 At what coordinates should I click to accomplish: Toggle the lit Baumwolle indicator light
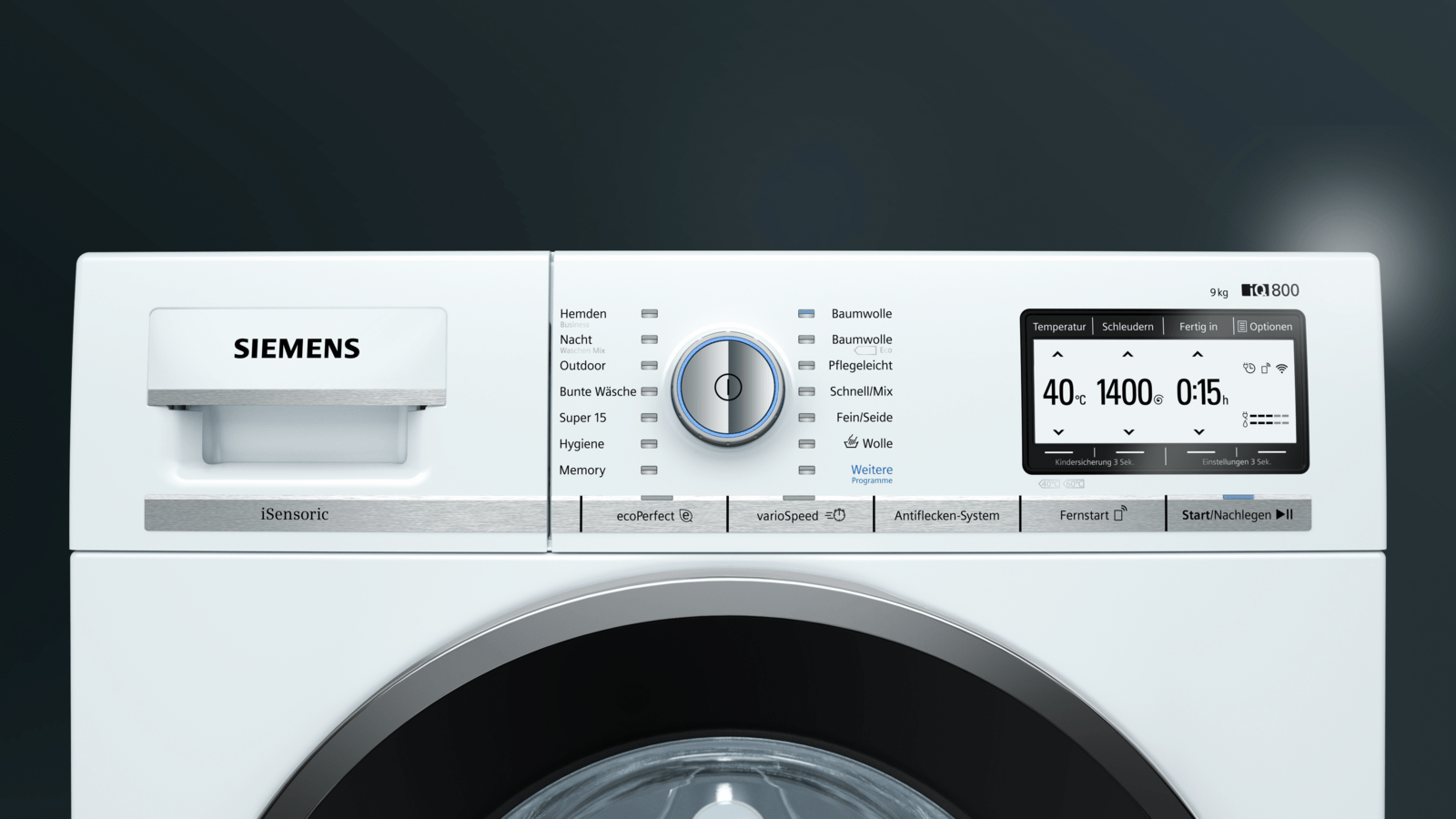coord(806,313)
